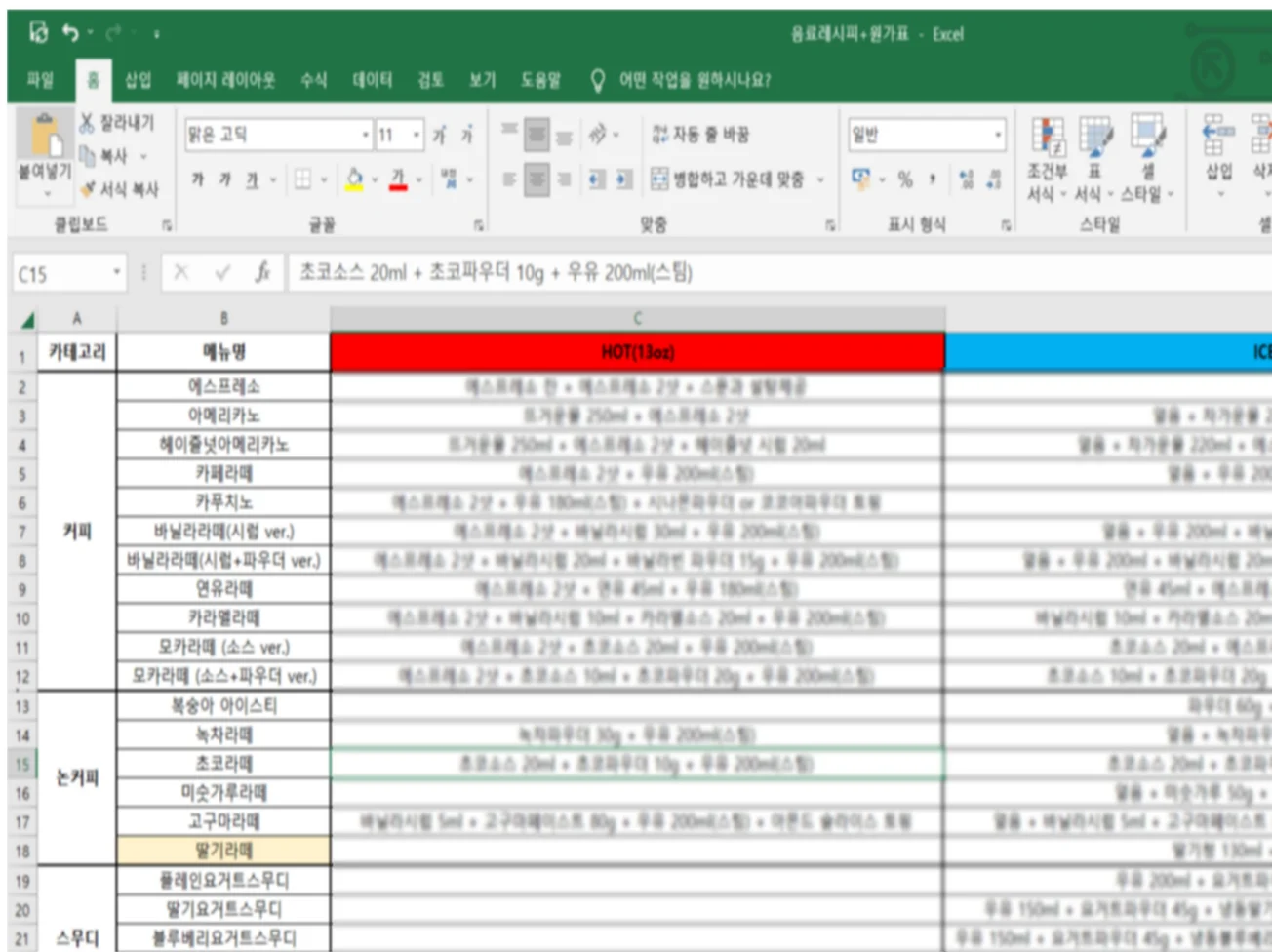The width and height of the screenshot is (1272, 952).
Task: Toggle Wrap Text (자동 줄 바꿈)
Action: pyautogui.click(x=700, y=134)
